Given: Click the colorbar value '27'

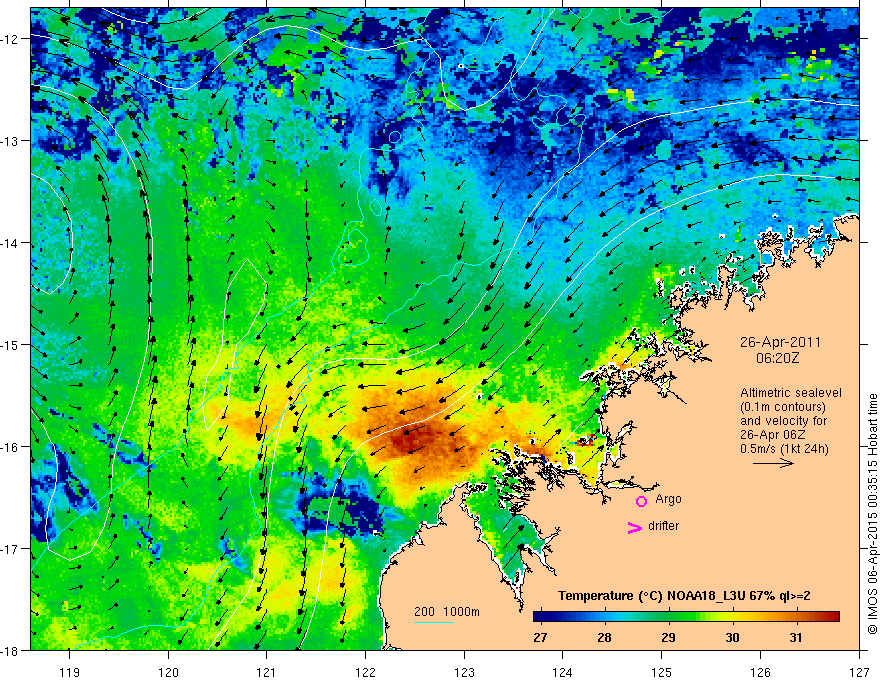Looking at the screenshot, I should [x=540, y=637].
